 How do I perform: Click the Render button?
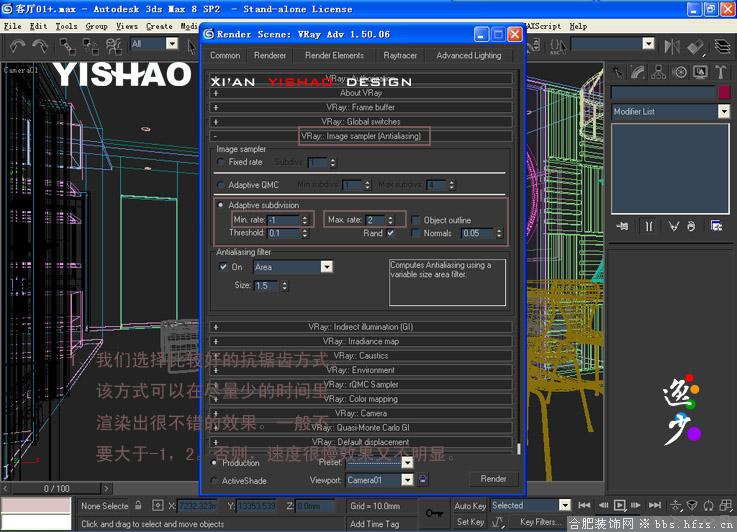point(494,479)
